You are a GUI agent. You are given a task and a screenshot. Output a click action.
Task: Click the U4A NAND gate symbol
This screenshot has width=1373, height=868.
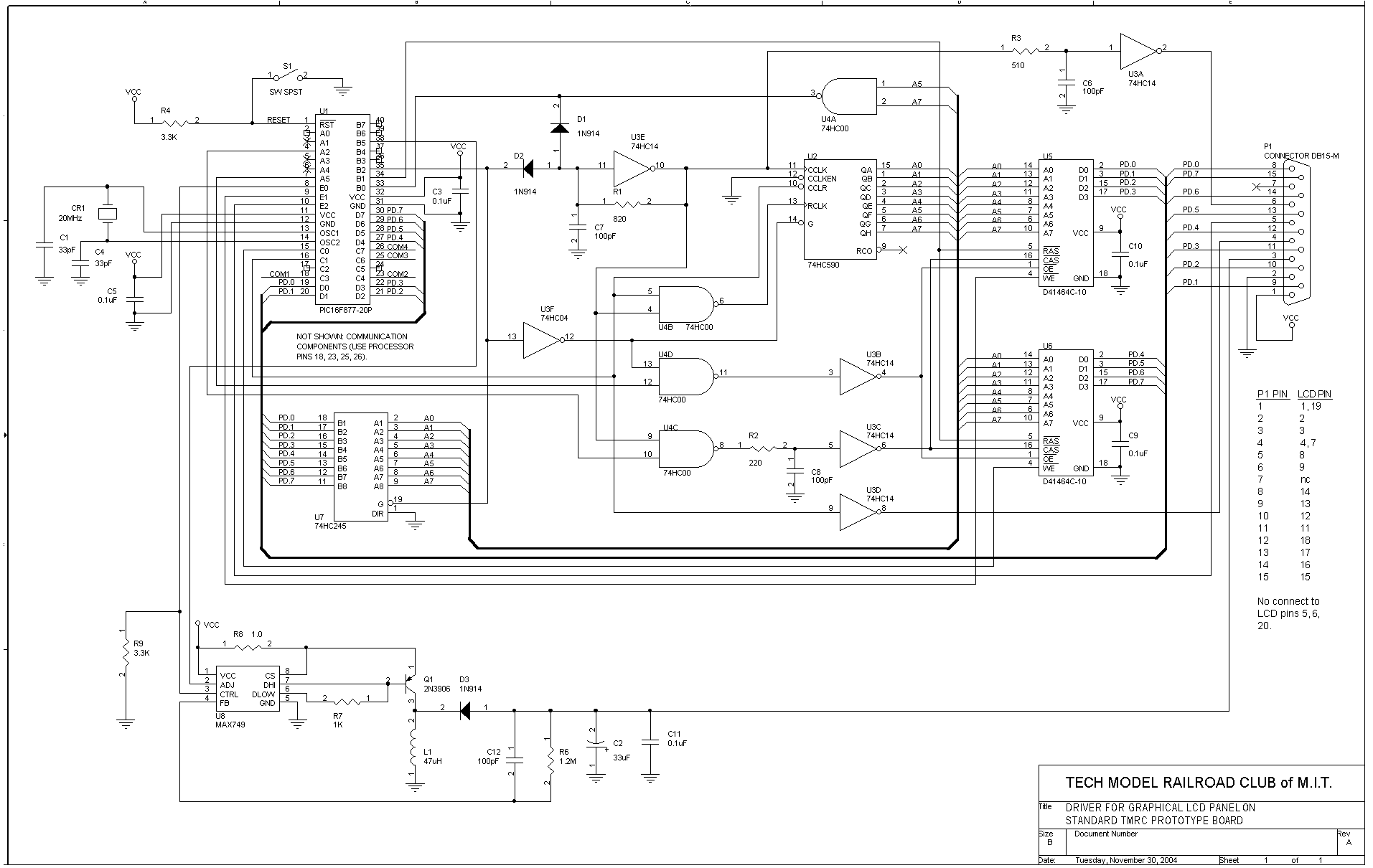coord(847,94)
